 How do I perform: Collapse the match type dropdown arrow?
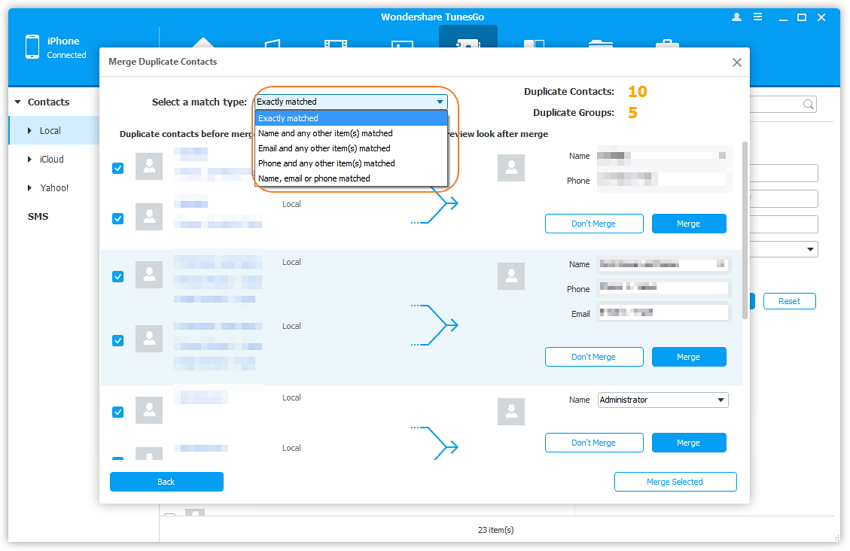tap(440, 102)
